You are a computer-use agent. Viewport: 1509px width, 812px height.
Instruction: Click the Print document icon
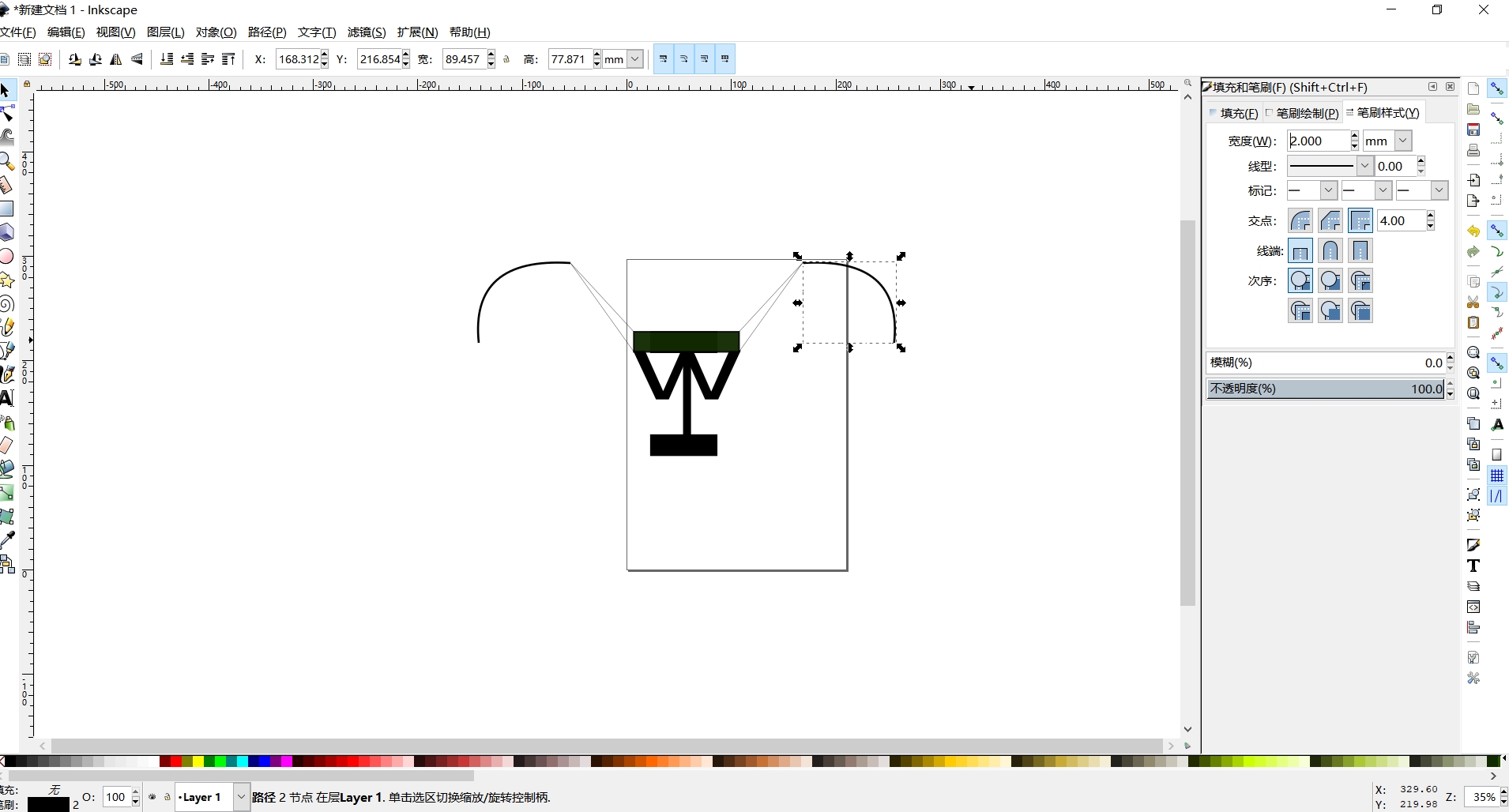[1473, 150]
